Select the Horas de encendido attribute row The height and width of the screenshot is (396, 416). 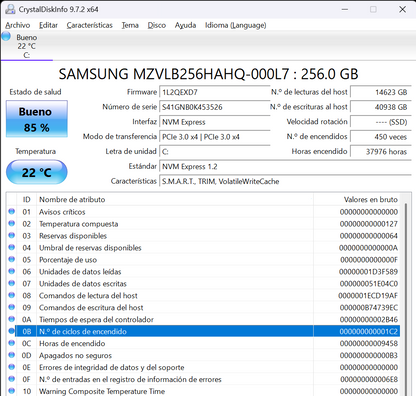coord(203,343)
